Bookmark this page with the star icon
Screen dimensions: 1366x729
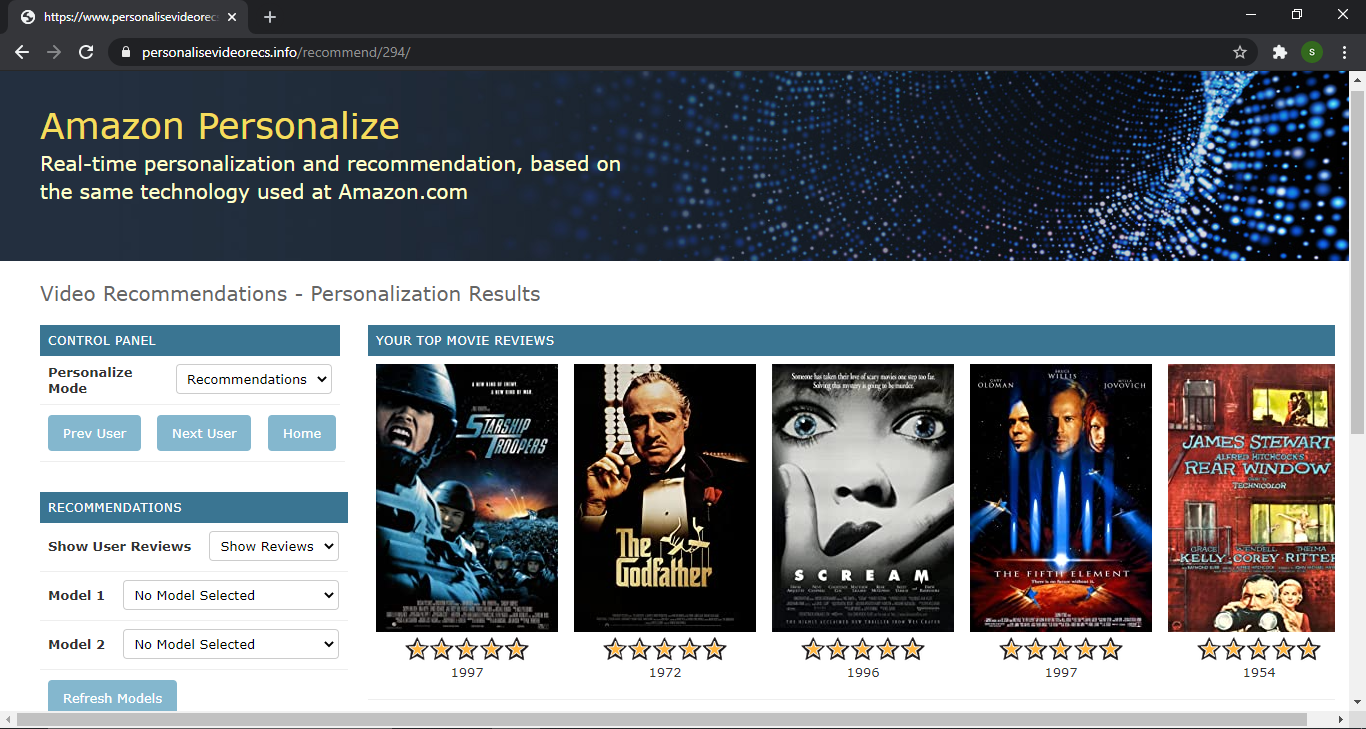click(1240, 52)
